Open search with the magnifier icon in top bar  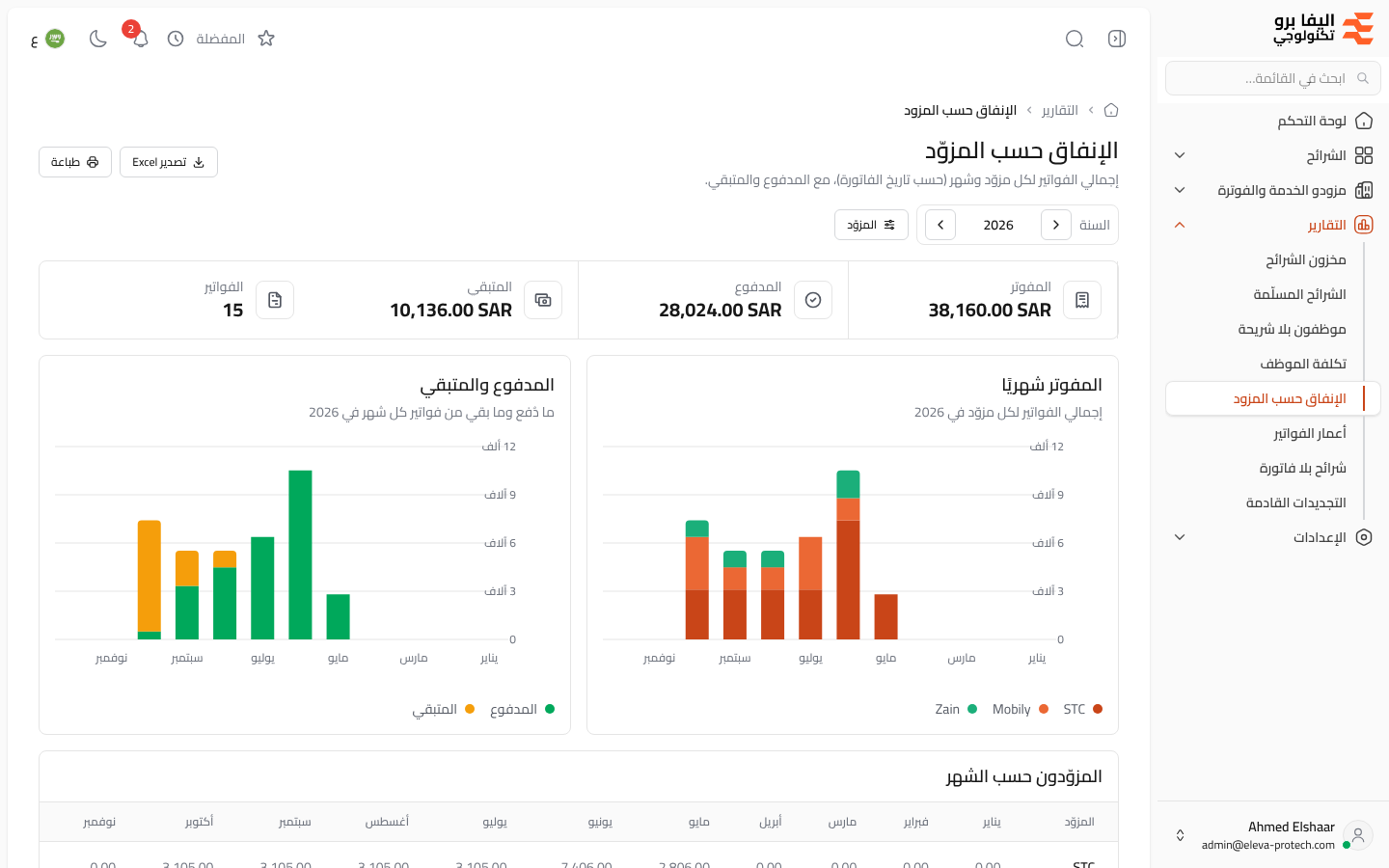[x=1075, y=39]
